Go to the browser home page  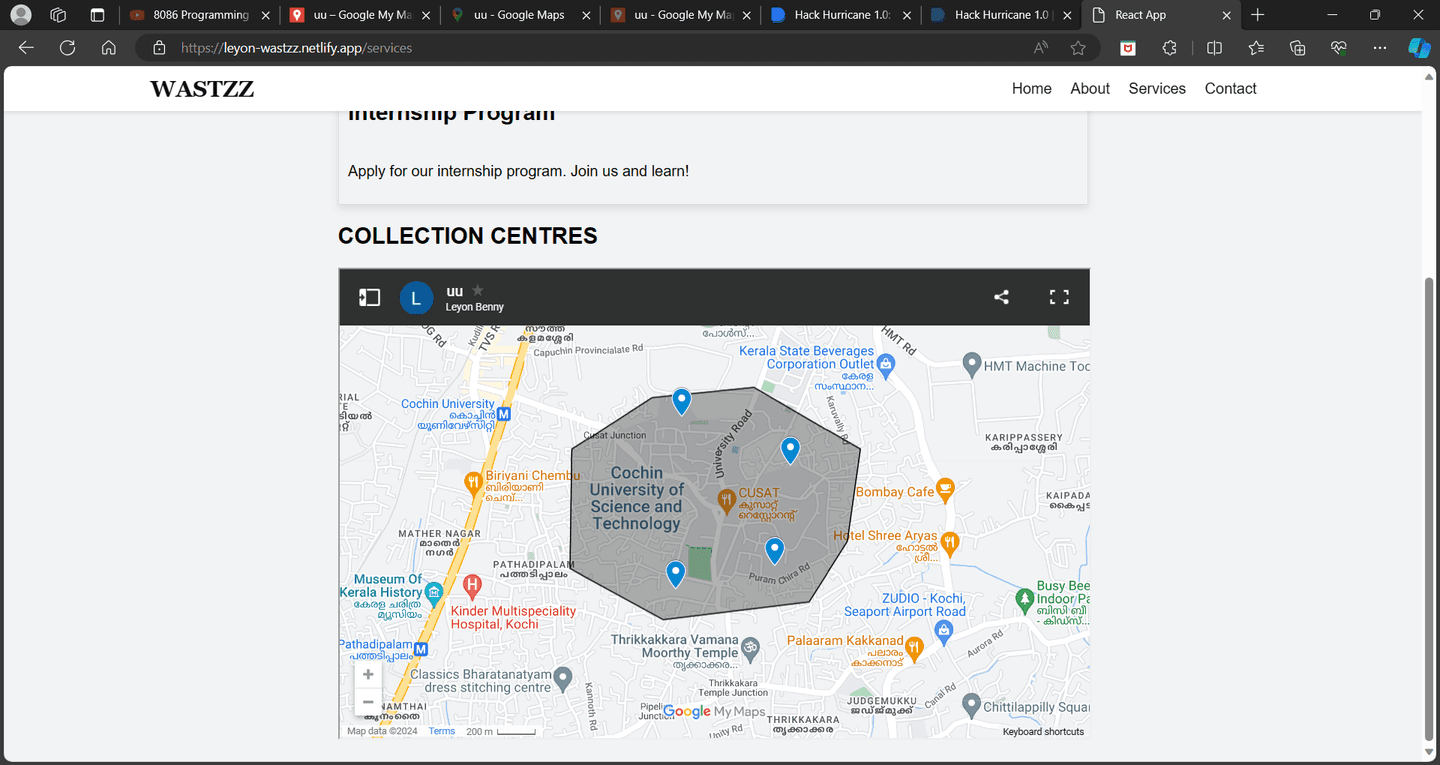[x=109, y=48]
